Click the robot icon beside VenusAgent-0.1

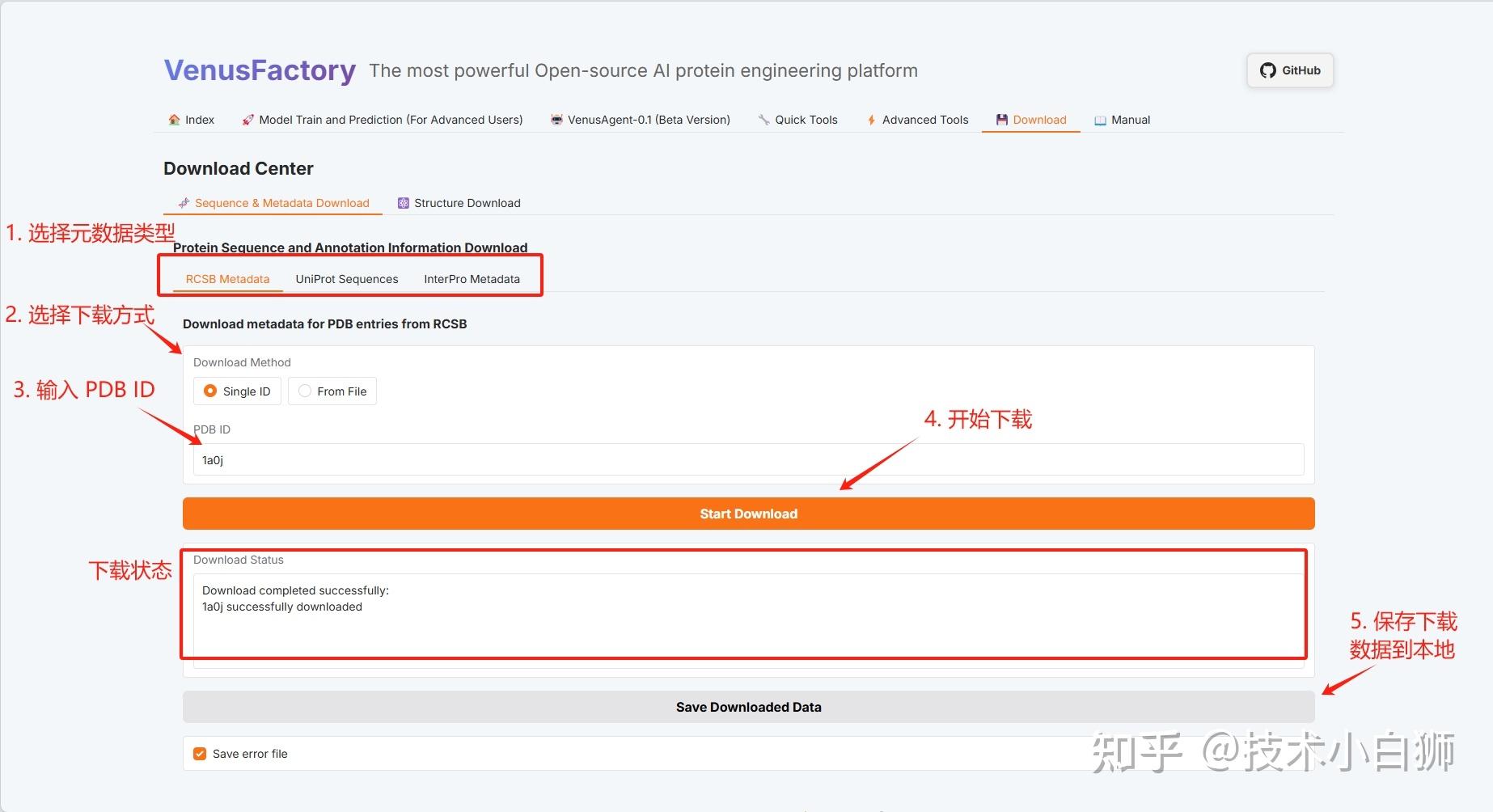click(x=556, y=119)
